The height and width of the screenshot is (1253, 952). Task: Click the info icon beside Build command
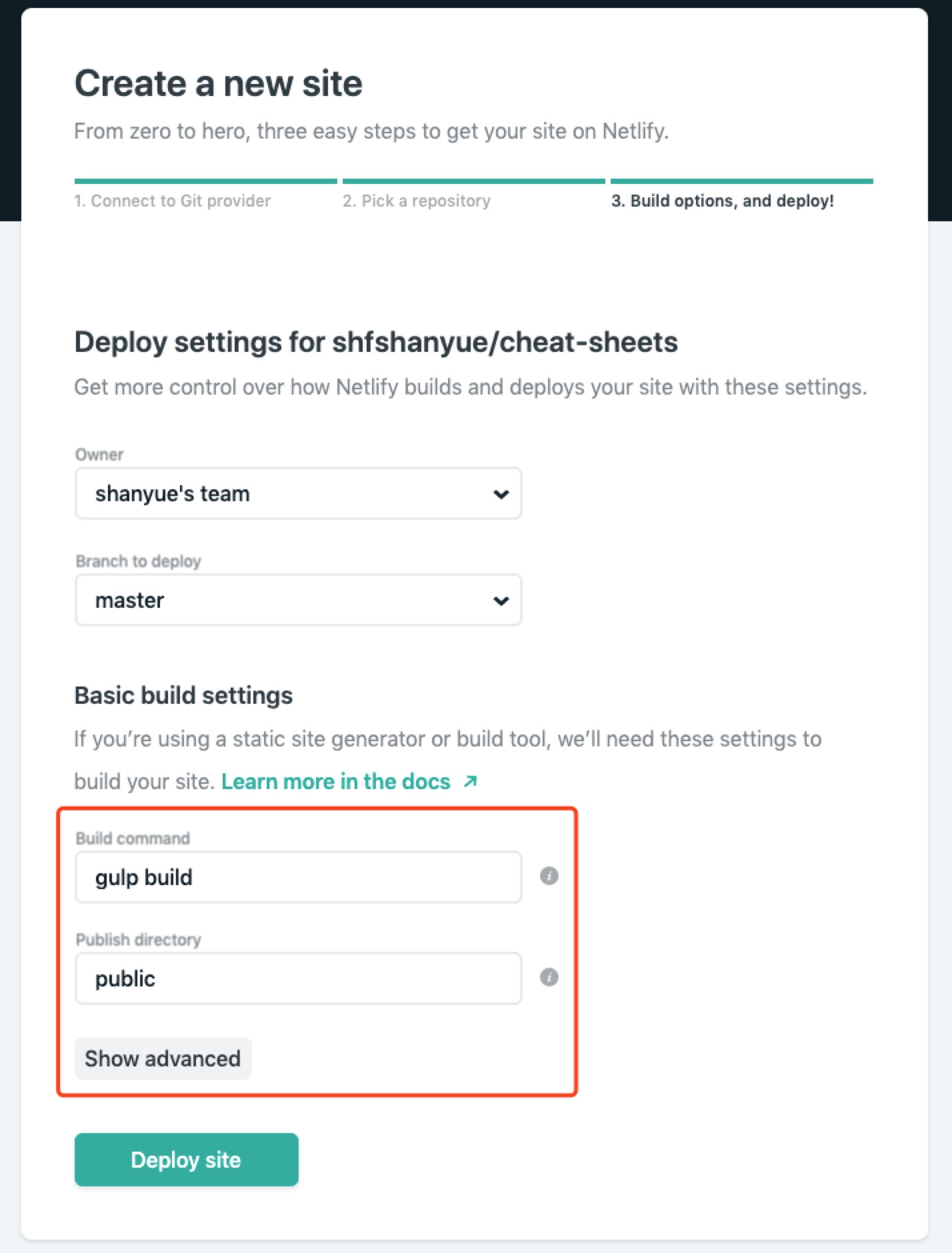(549, 876)
